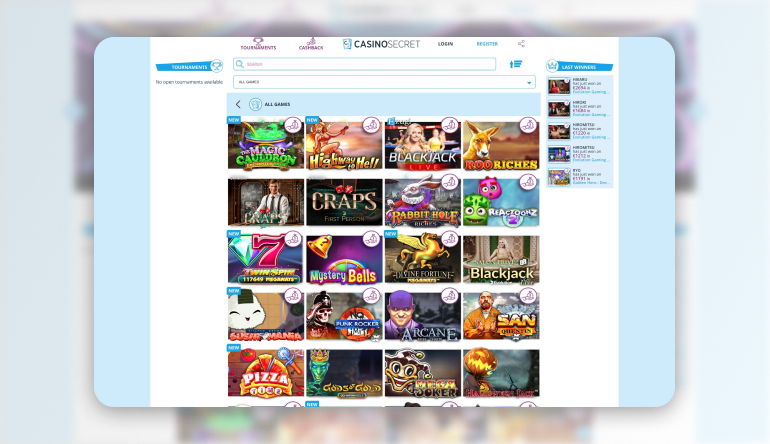The height and width of the screenshot is (444, 770).
Task: Click 'No open tournaments available' text
Action: [189, 82]
